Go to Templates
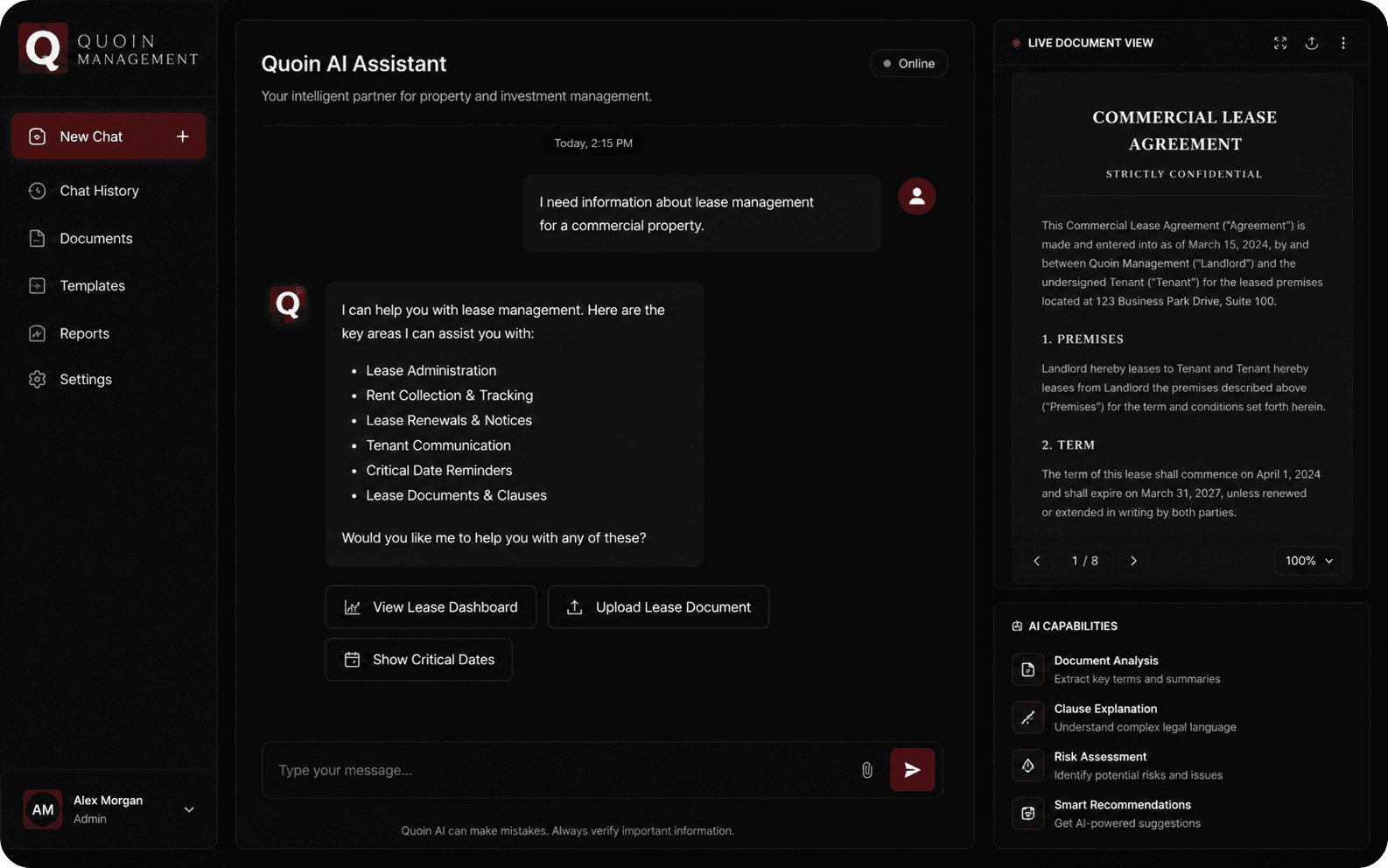This screenshot has width=1388, height=868. 92,286
